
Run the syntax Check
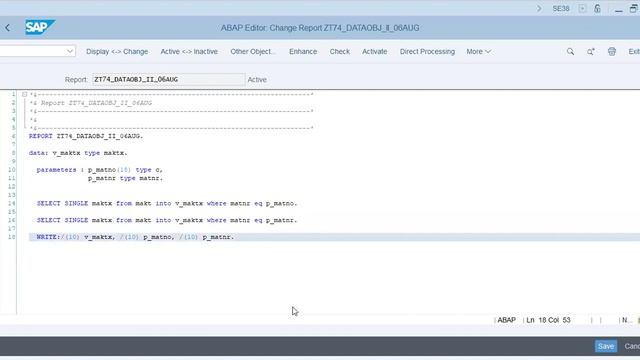coord(340,51)
